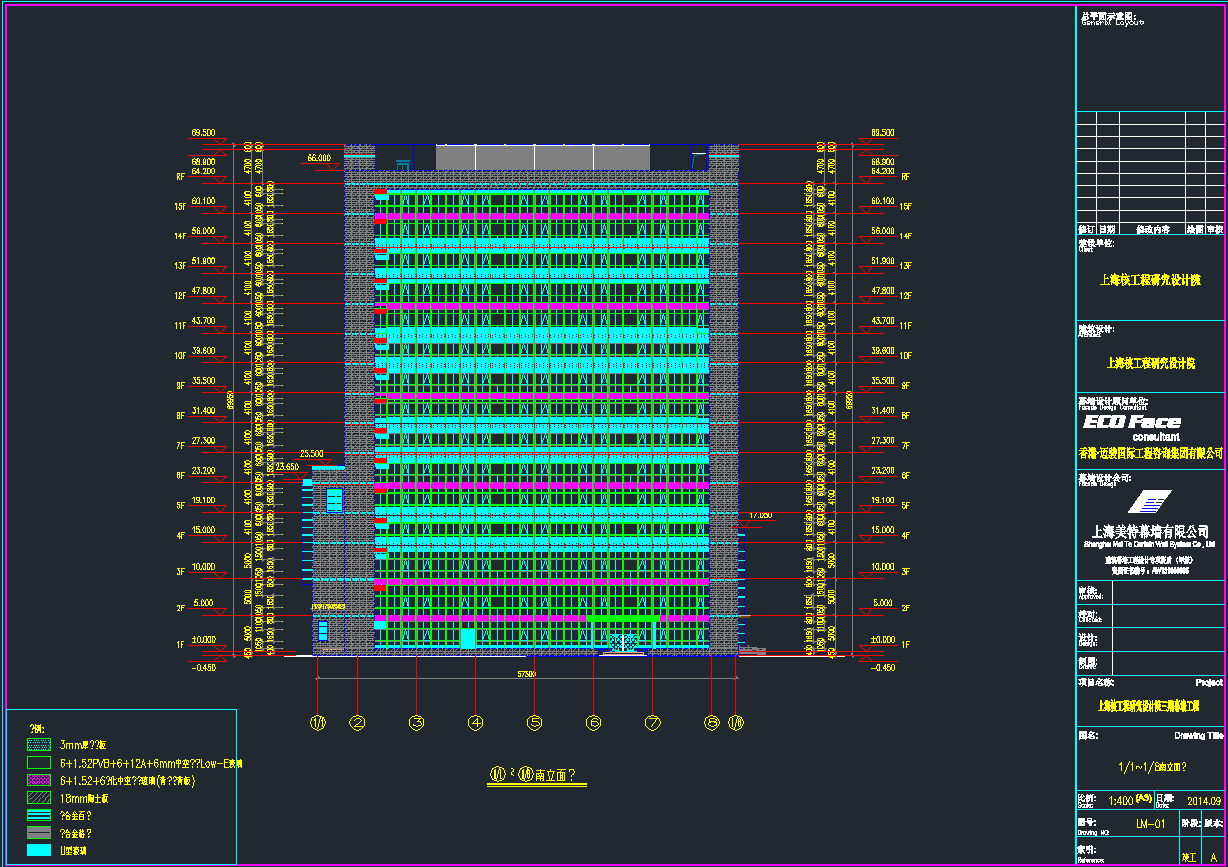Select the ±0.000 level label on right side
The height and width of the screenshot is (867, 1228).
[882, 639]
